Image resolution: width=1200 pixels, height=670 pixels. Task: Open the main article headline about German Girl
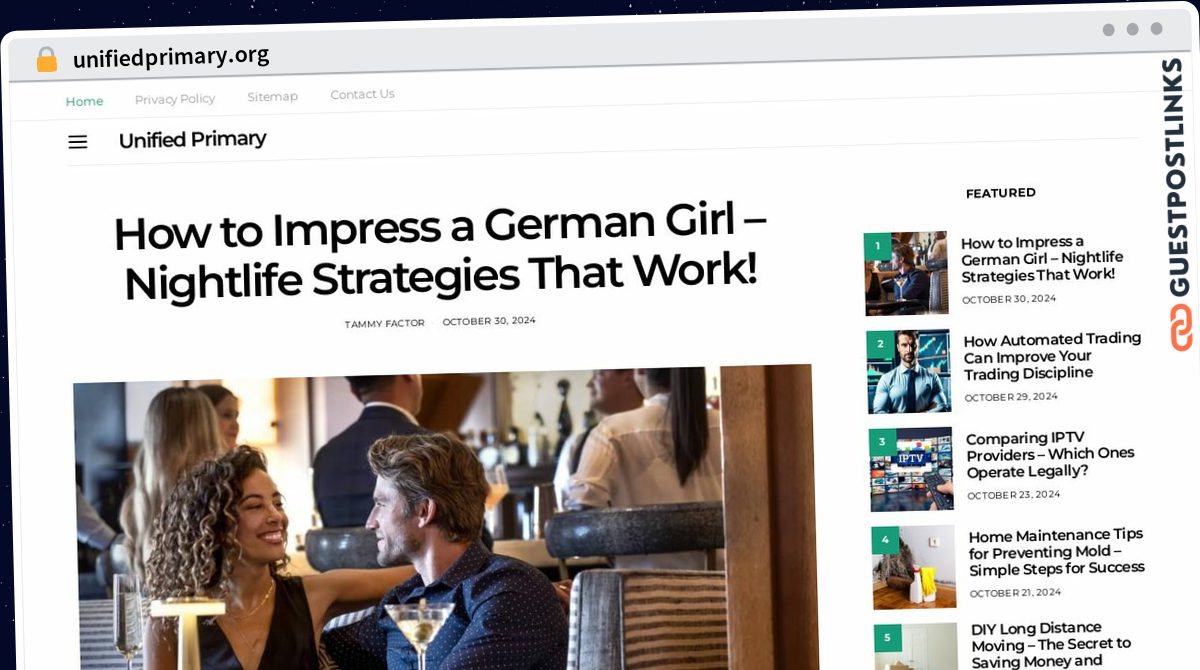point(440,252)
